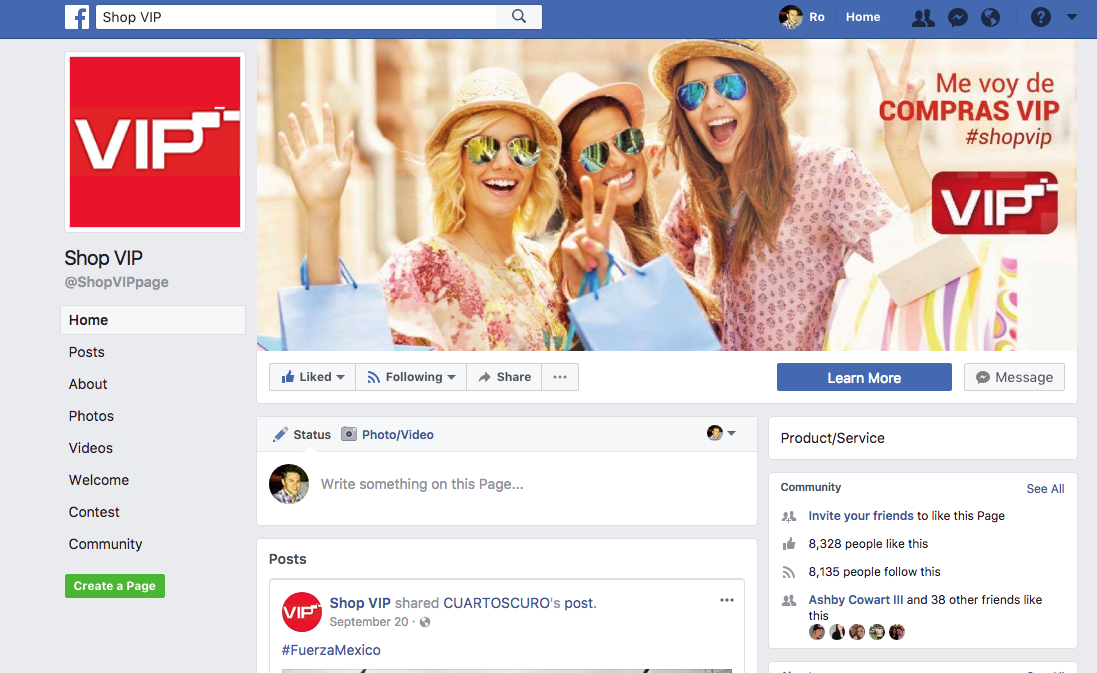The height and width of the screenshot is (673, 1097).
Task: Open the Shop VIP round avatar on the post
Action: pyautogui.click(x=302, y=612)
